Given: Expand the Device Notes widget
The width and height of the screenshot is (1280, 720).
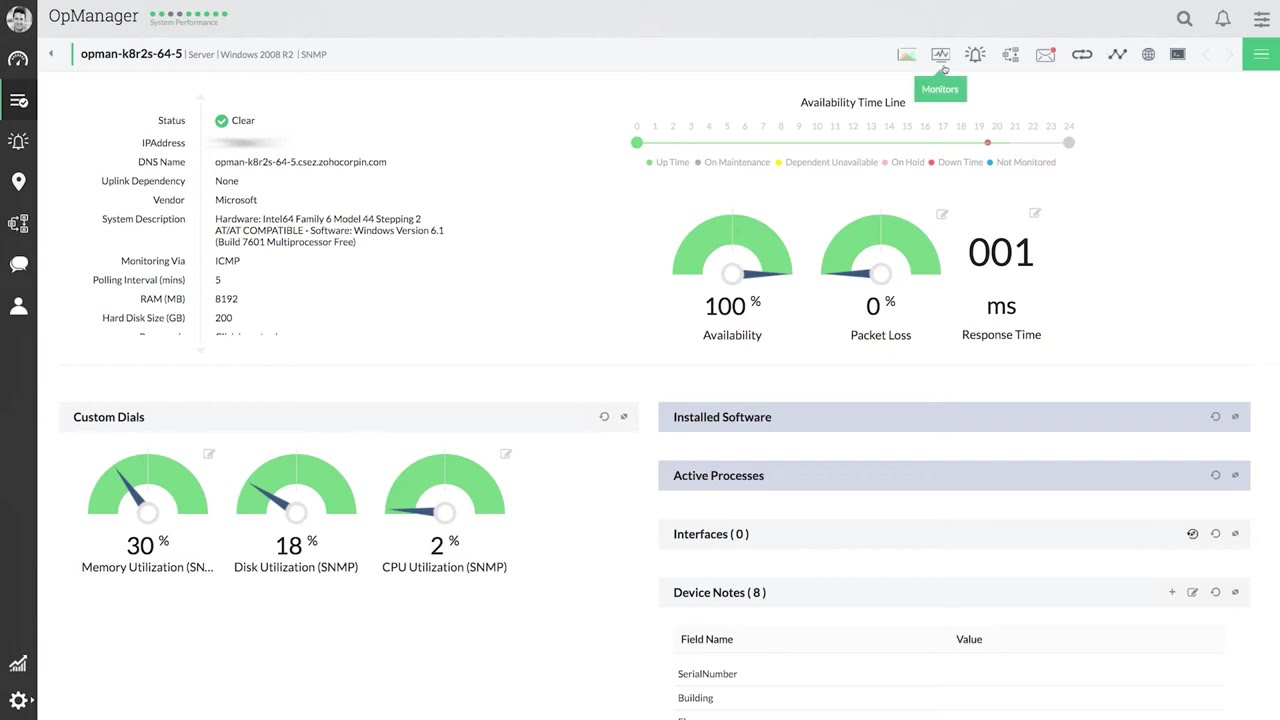Looking at the screenshot, I should coord(1235,592).
